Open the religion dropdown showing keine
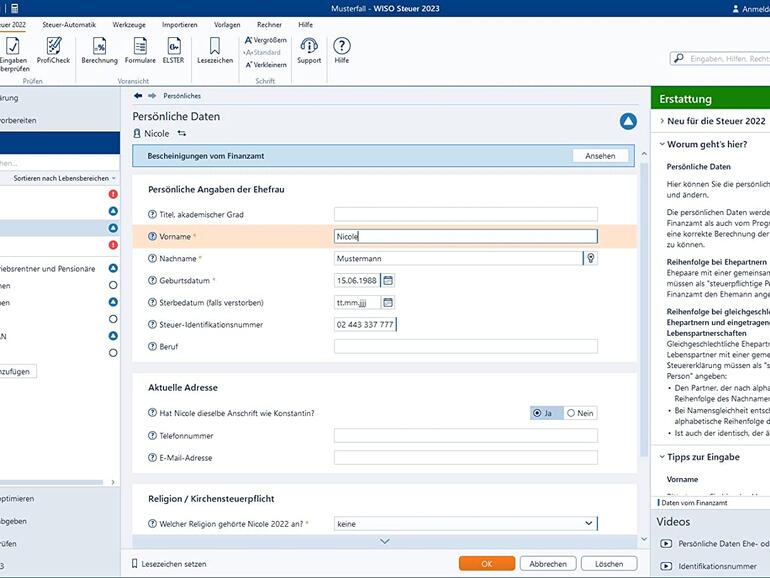Screen dimensions: 770x578 (465, 523)
